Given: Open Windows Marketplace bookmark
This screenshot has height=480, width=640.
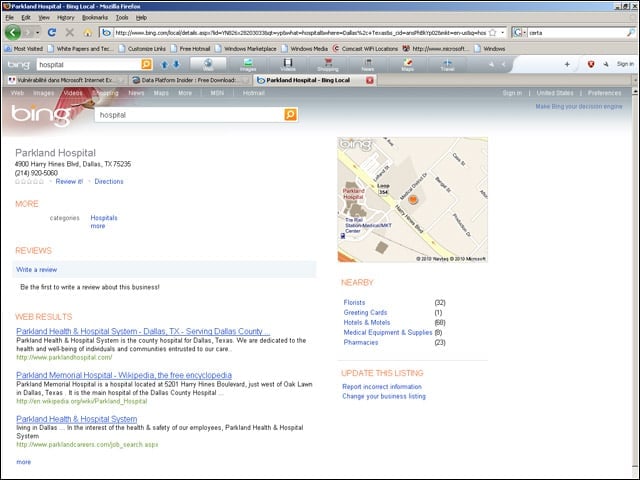Looking at the screenshot, I should click(246, 49).
